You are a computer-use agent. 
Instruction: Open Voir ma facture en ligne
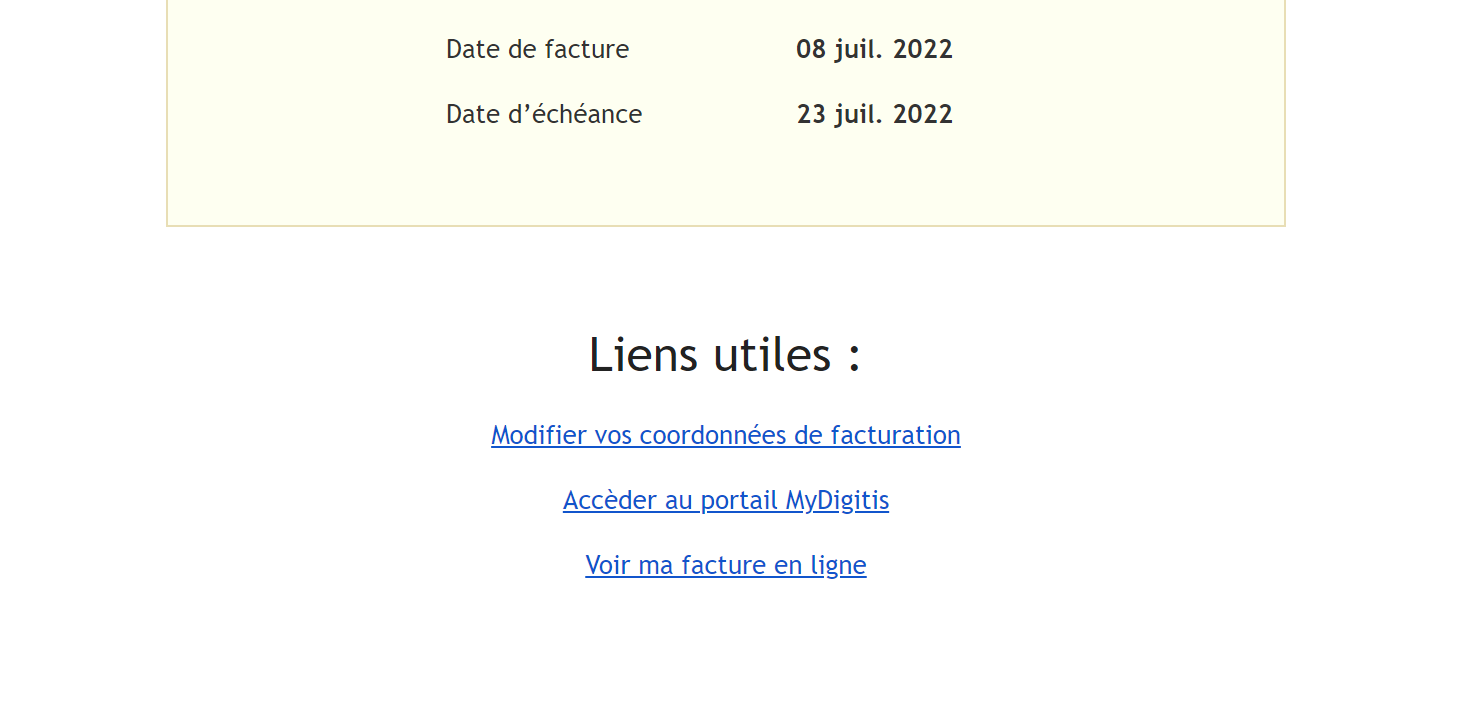tap(725, 565)
